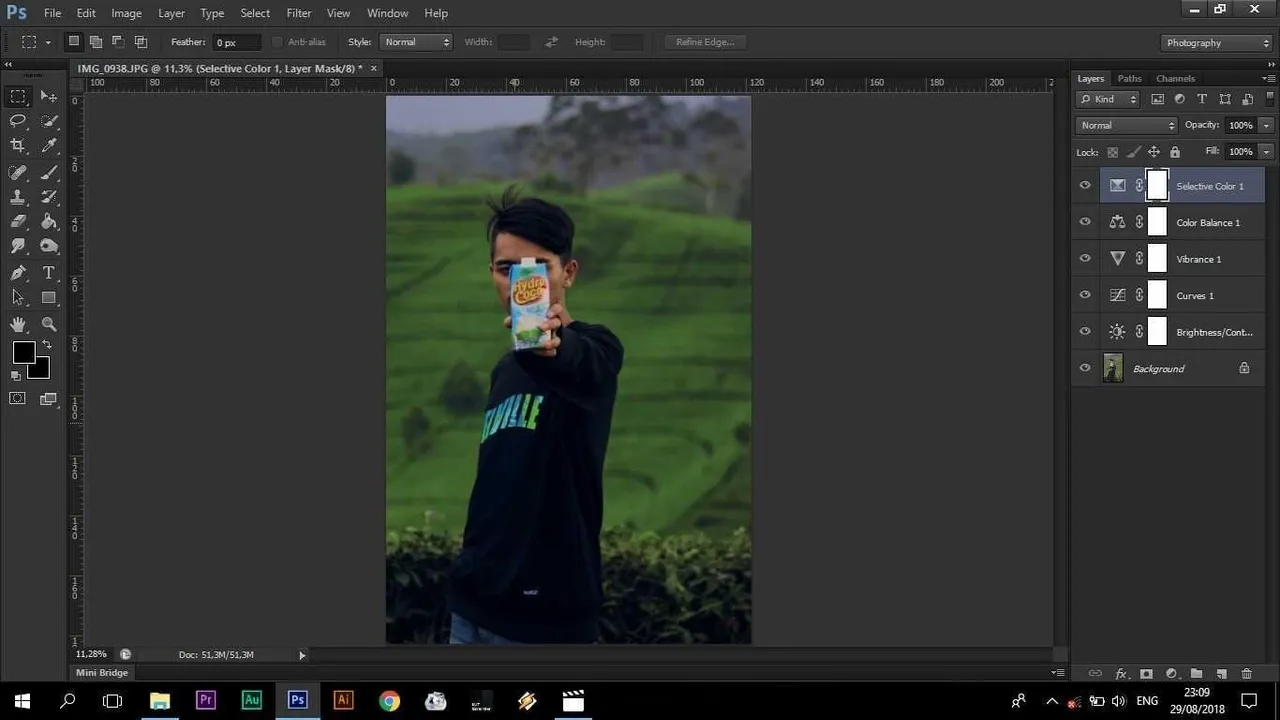Hide the Selective Color 1 layer

point(1085,186)
